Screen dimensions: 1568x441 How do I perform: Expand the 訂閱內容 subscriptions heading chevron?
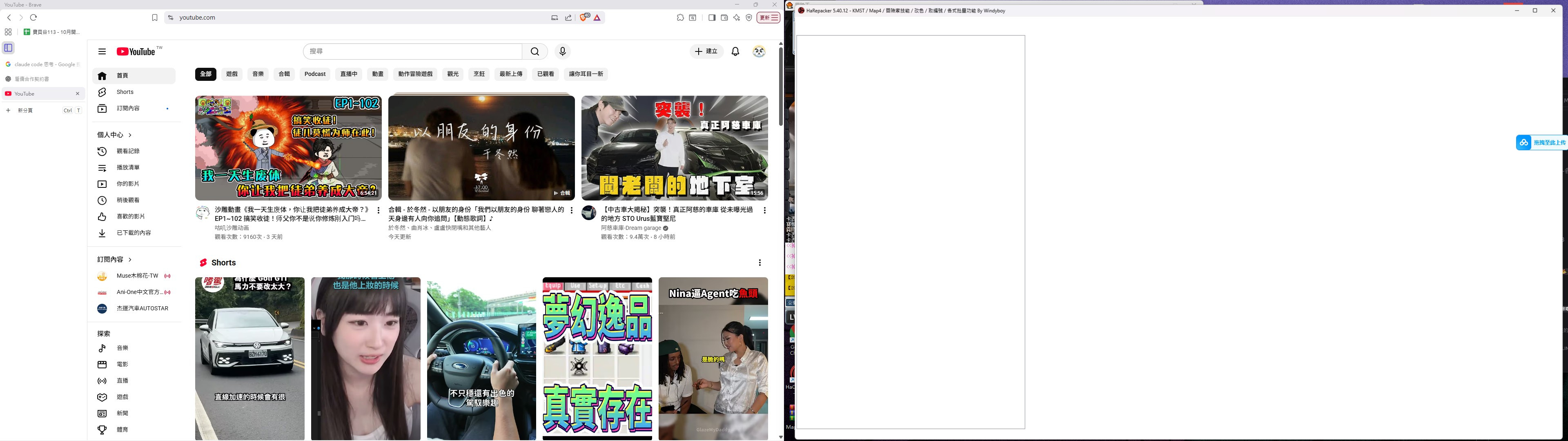click(130, 259)
